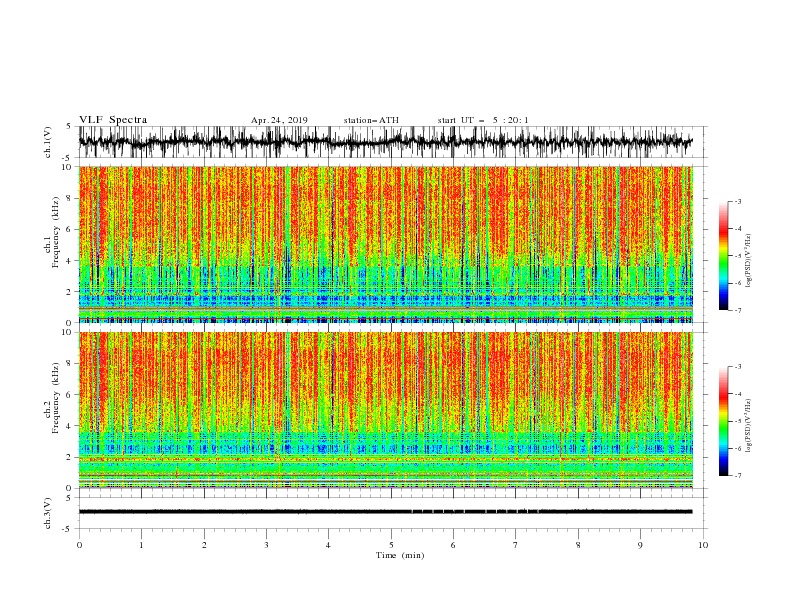The height and width of the screenshot is (612, 792).
Task: Click the ch.3(V) axis label
Action: pyautogui.click(x=48, y=513)
